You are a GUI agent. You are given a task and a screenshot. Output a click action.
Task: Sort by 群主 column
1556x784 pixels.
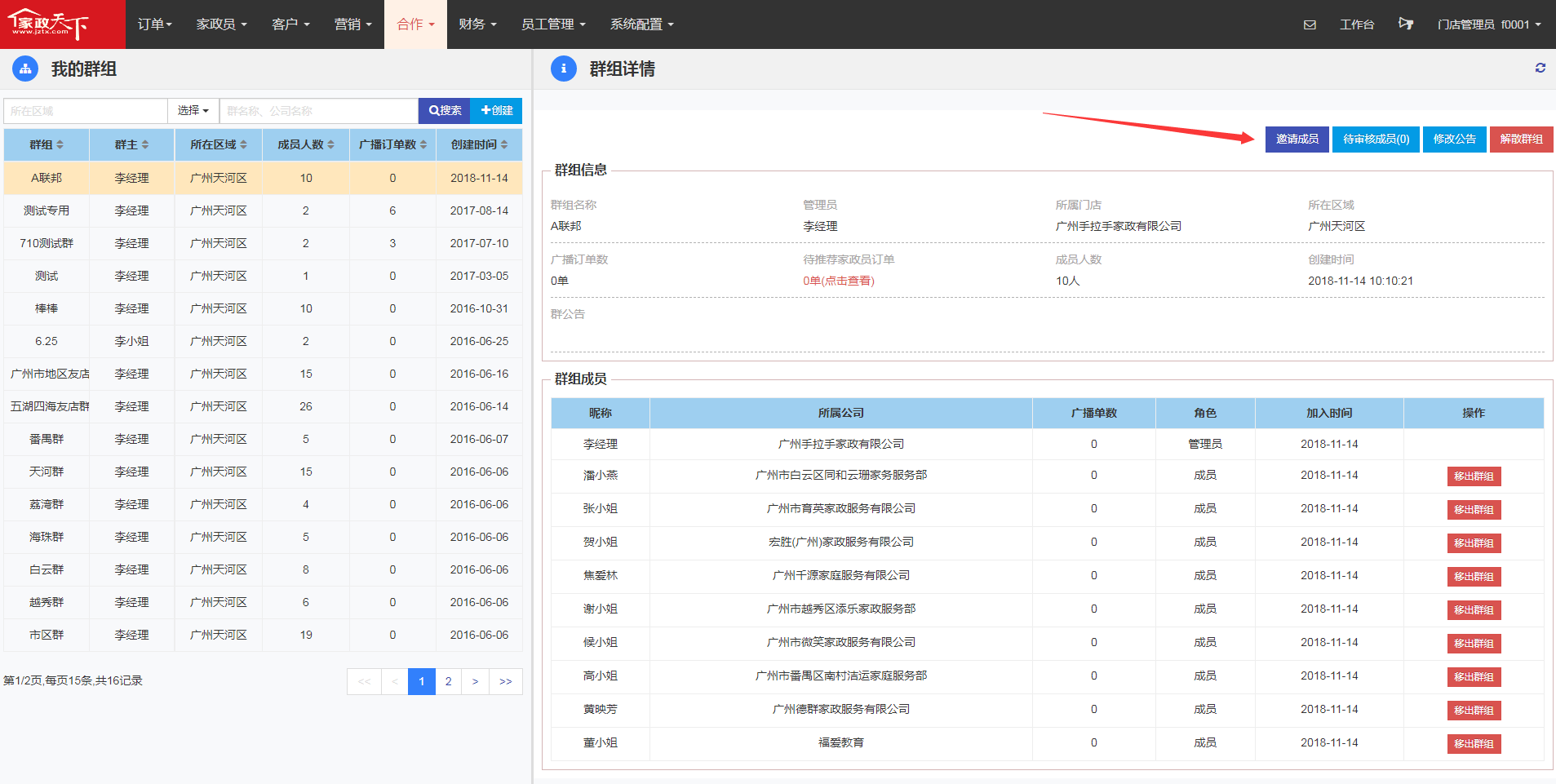tap(131, 144)
